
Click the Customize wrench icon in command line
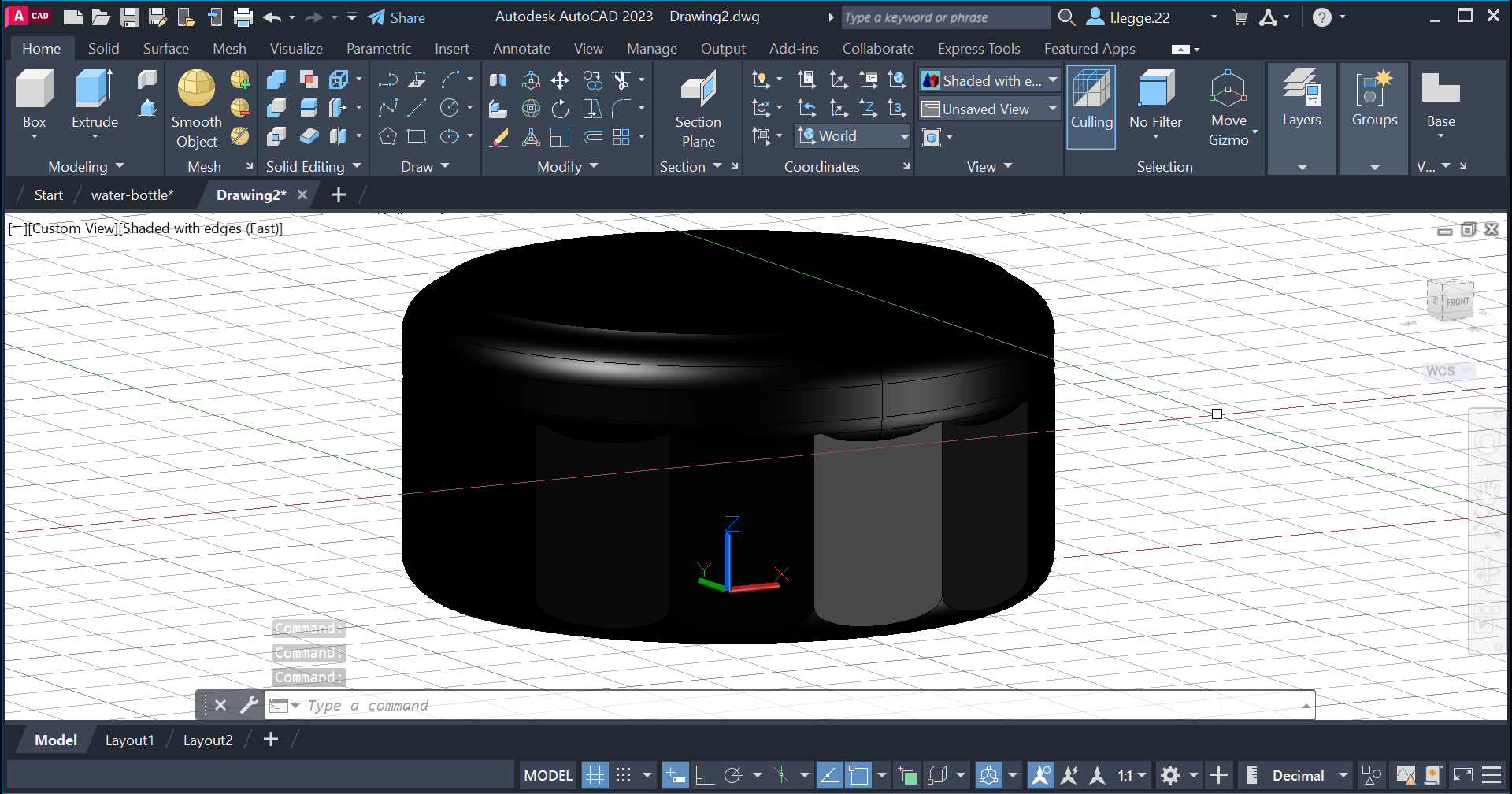[249, 705]
